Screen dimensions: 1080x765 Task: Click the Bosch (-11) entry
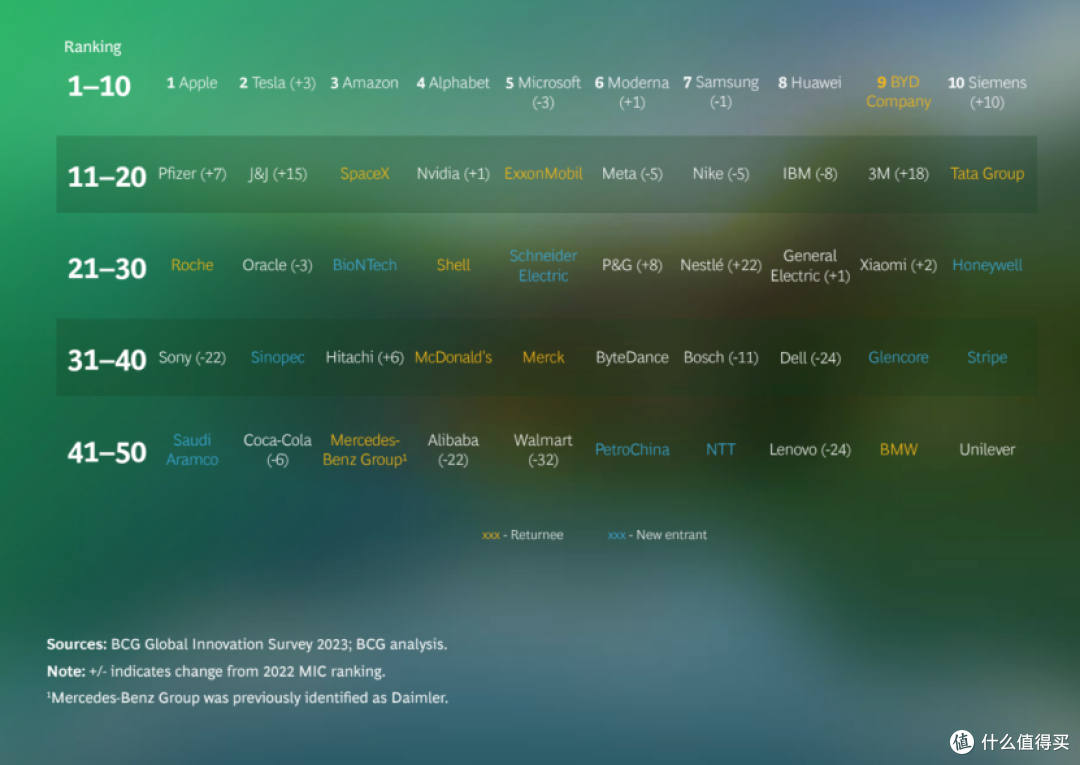[720, 357]
